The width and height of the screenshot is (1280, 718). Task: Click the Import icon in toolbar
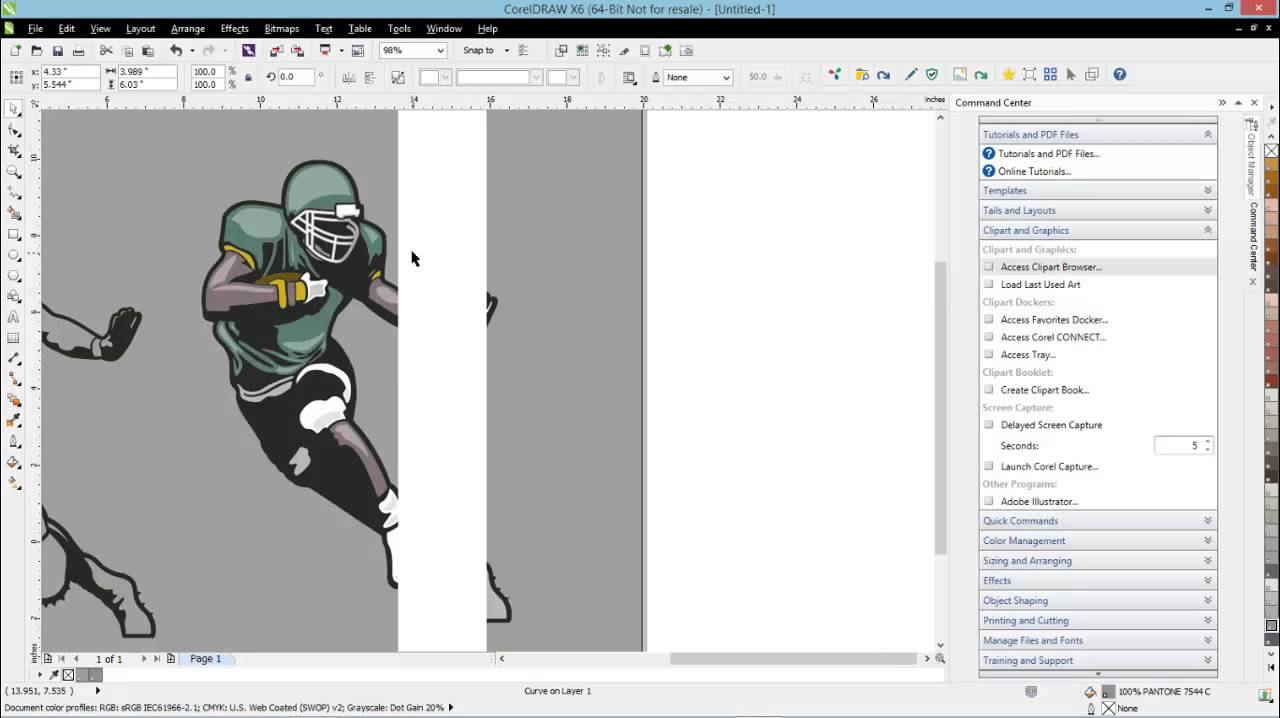pyautogui.click(x=276, y=50)
